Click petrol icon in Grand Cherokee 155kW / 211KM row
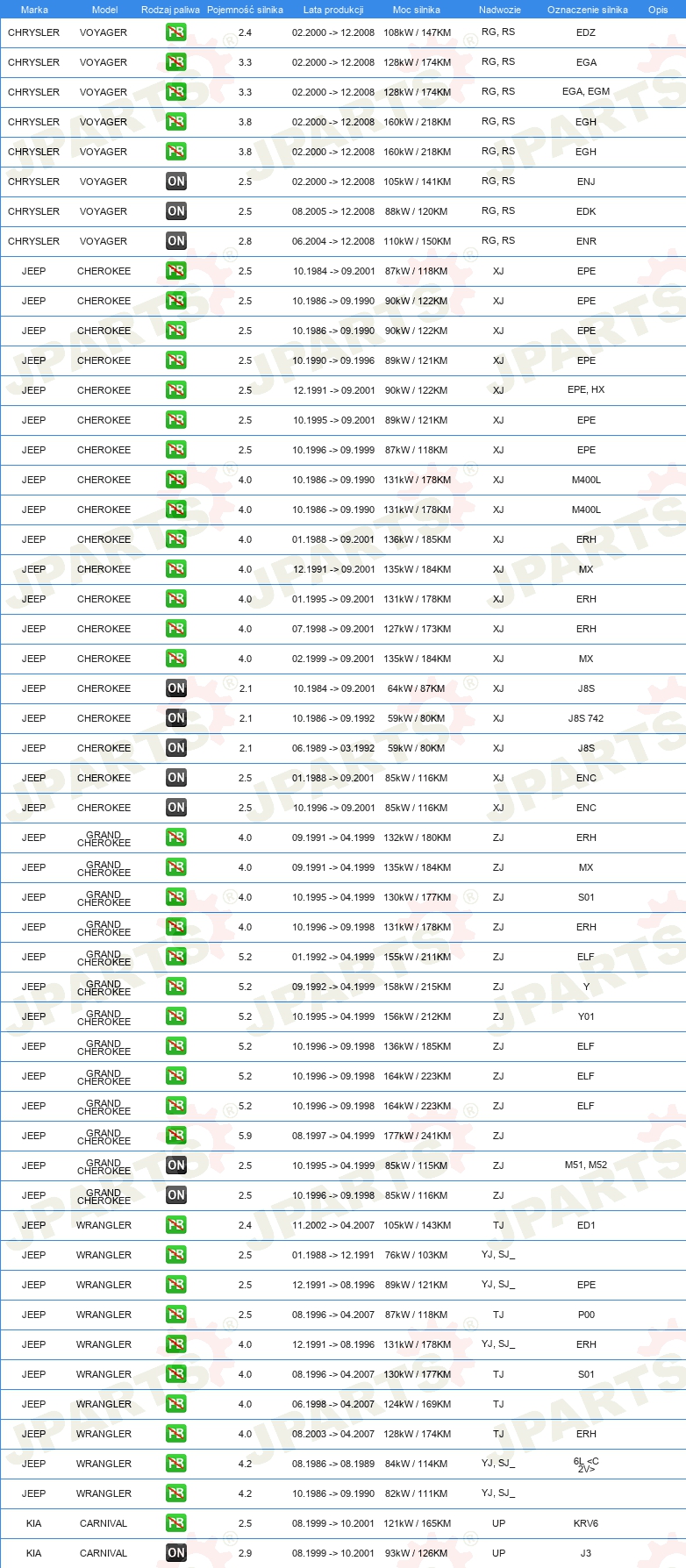 click(x=176, y=957)
